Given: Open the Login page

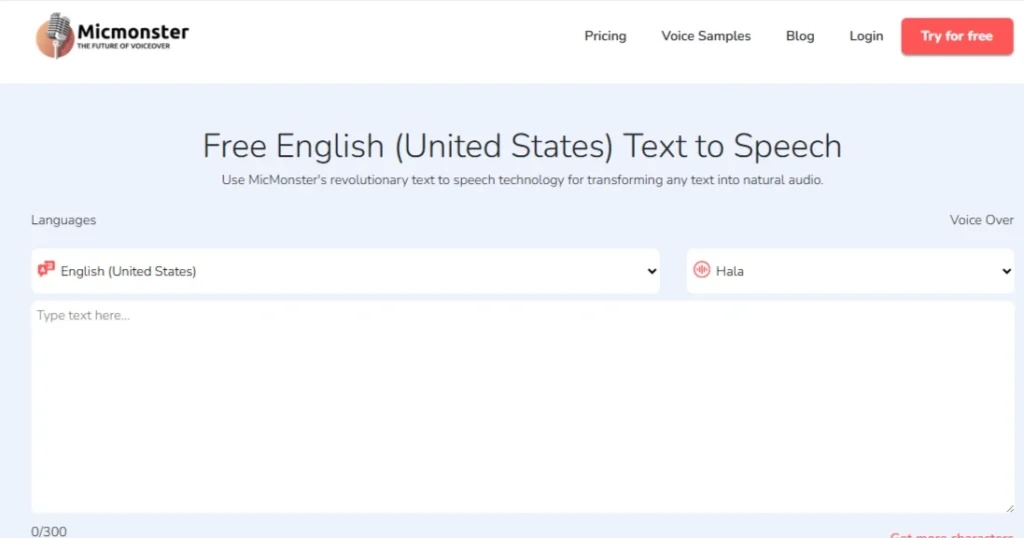Looking at the screenshot, I should coord(866,36).
